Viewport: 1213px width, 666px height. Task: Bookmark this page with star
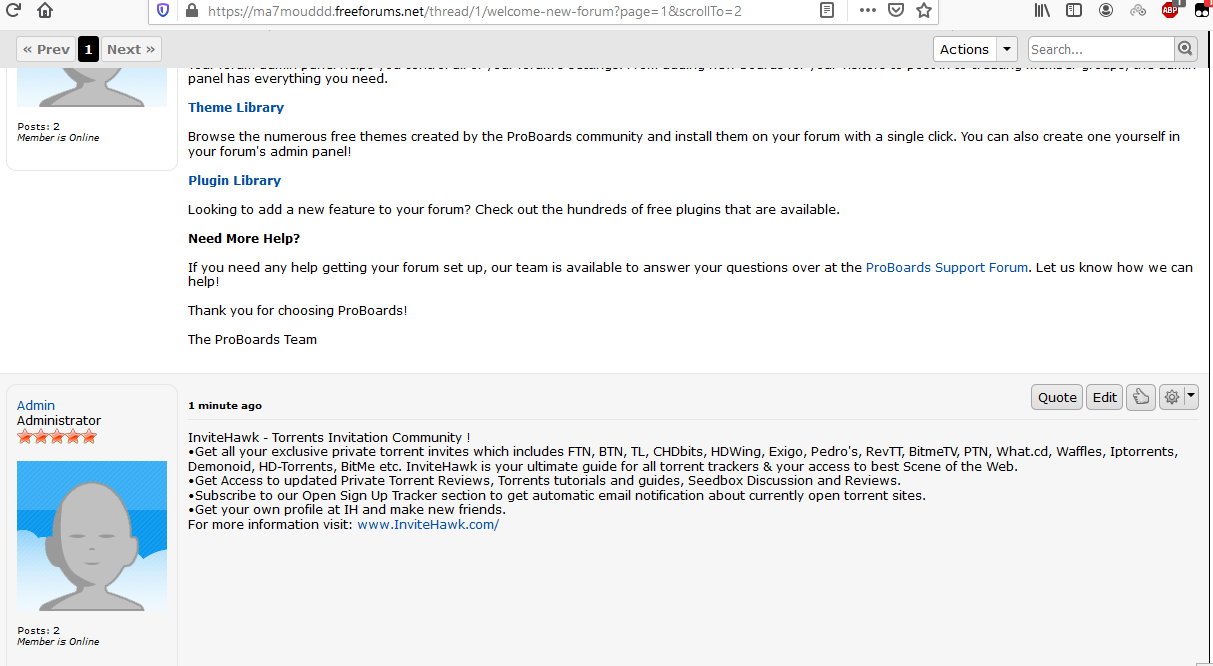[x=924, y=10]
